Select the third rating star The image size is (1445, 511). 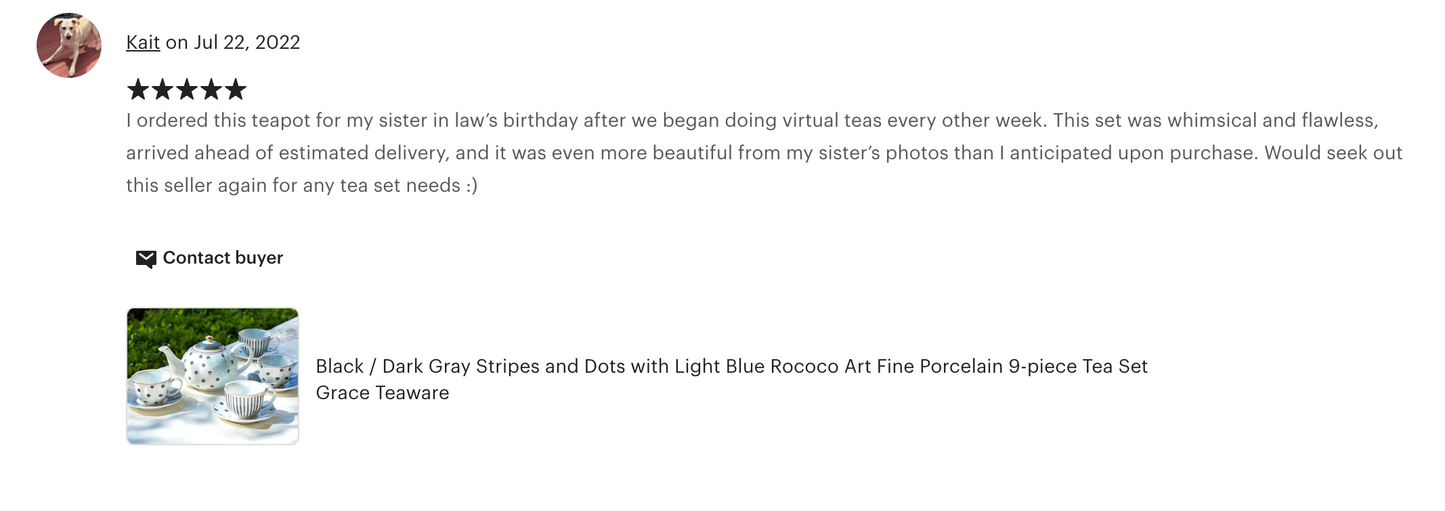(186, 91)
